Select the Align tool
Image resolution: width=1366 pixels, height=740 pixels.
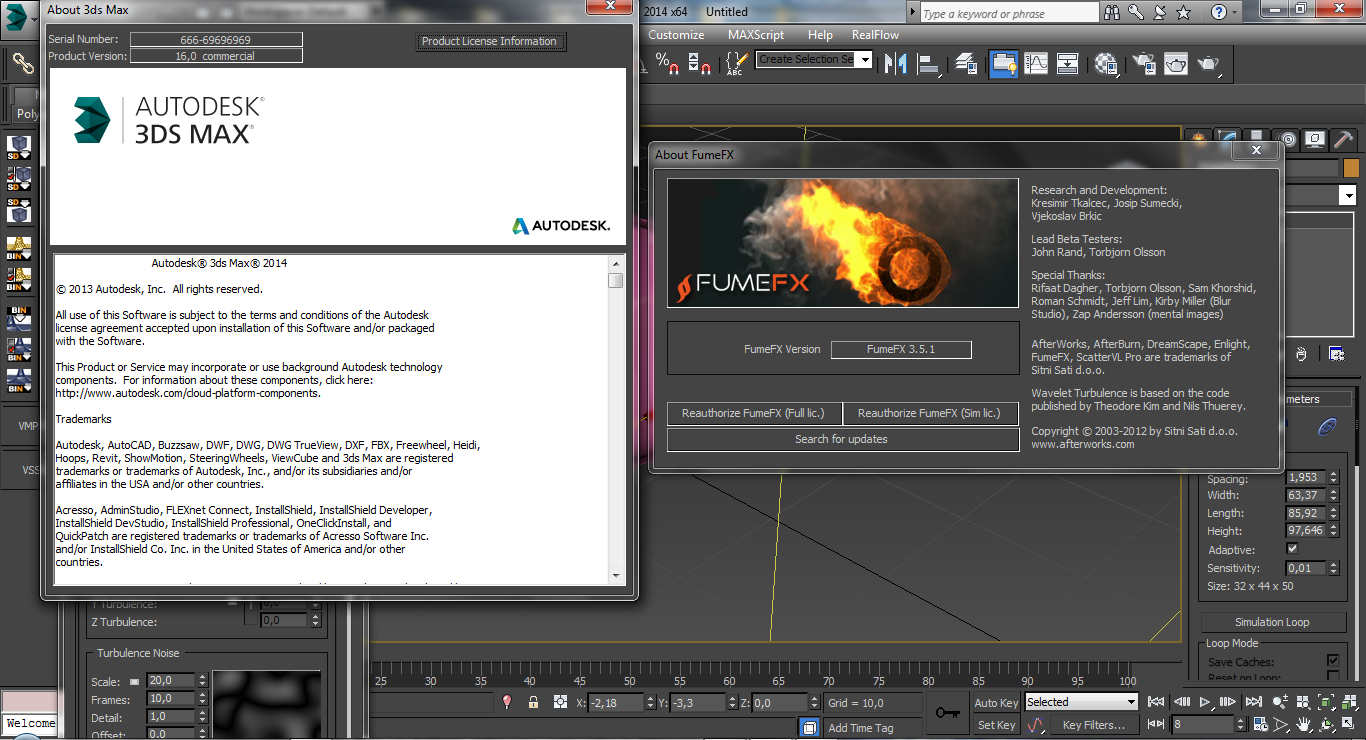pyautogui.click(x=931, y=63)
